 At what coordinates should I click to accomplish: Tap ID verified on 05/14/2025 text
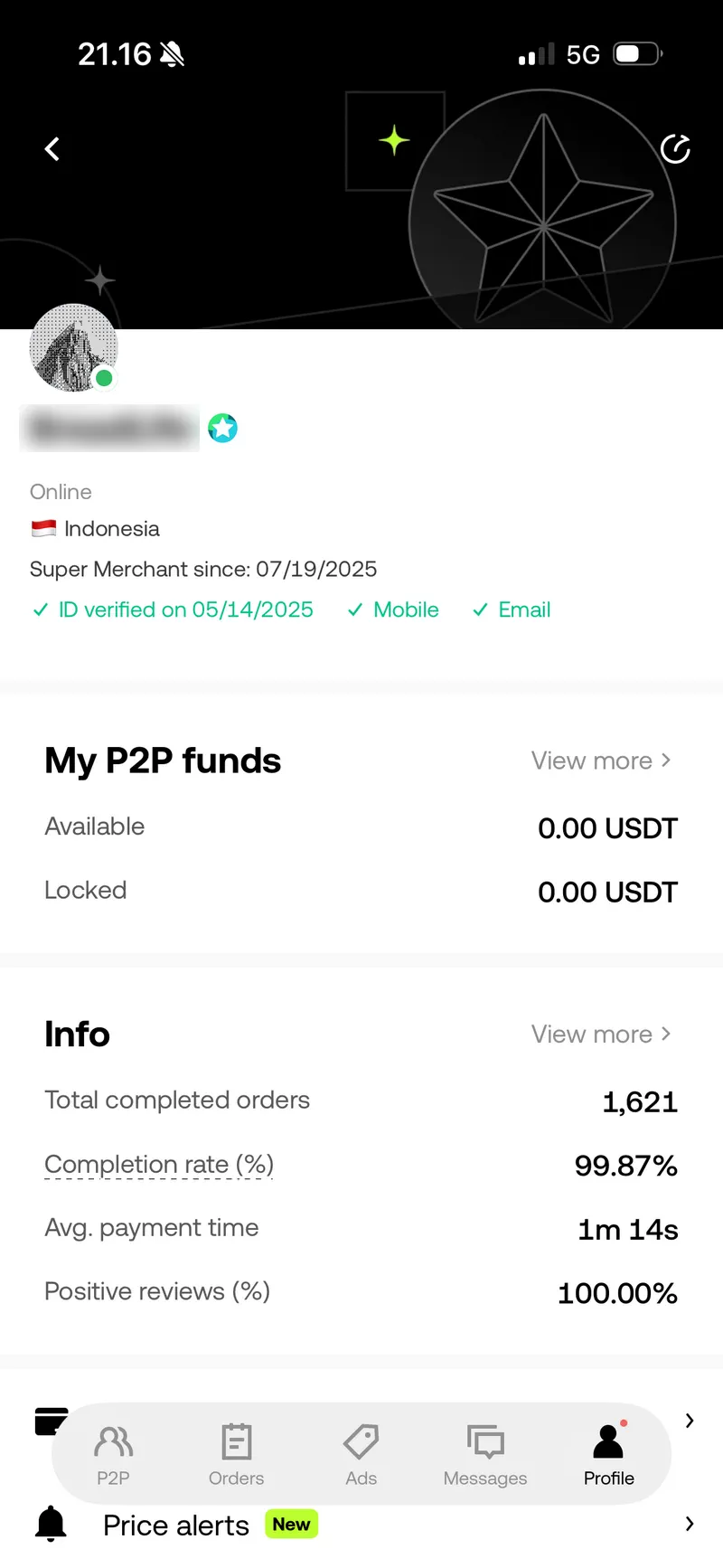pos(185,609)
